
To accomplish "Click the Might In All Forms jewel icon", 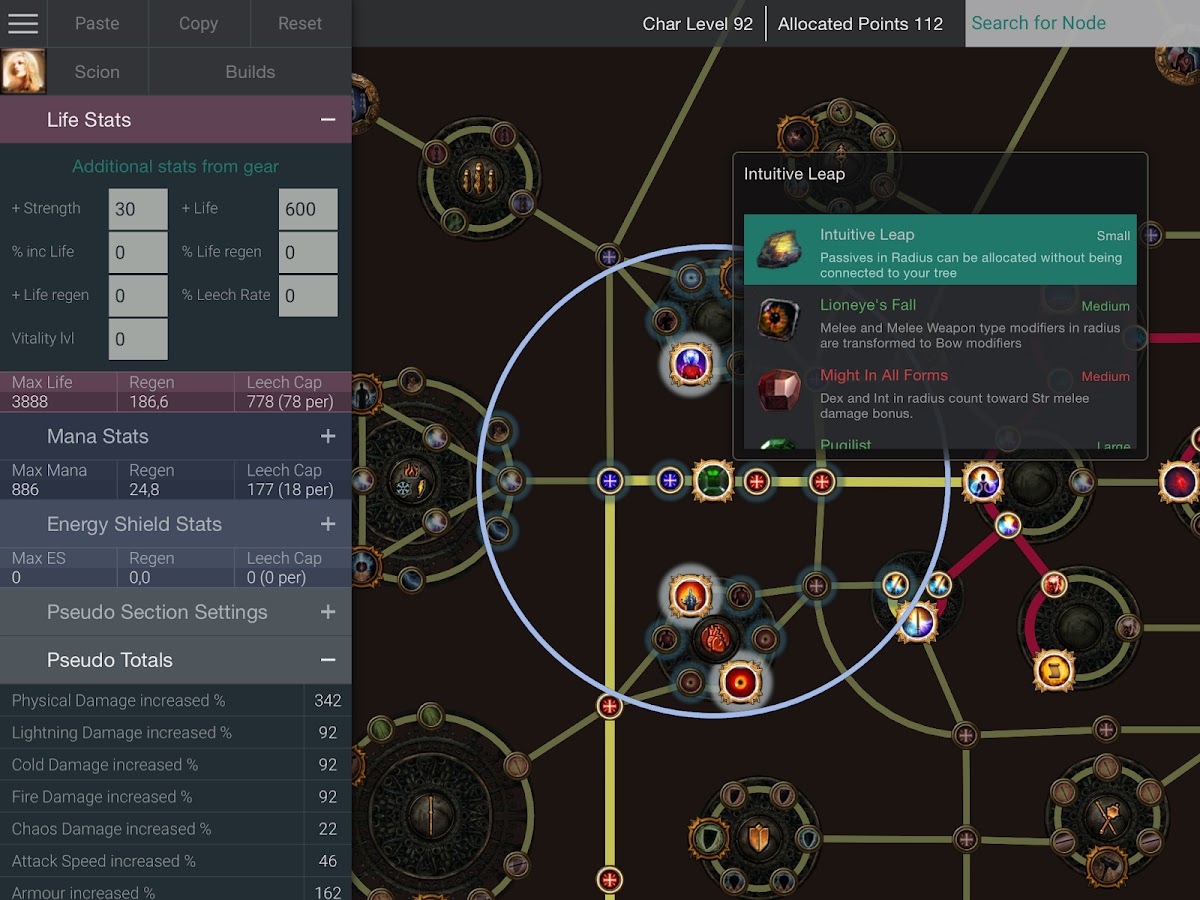I will click(779, 391).
